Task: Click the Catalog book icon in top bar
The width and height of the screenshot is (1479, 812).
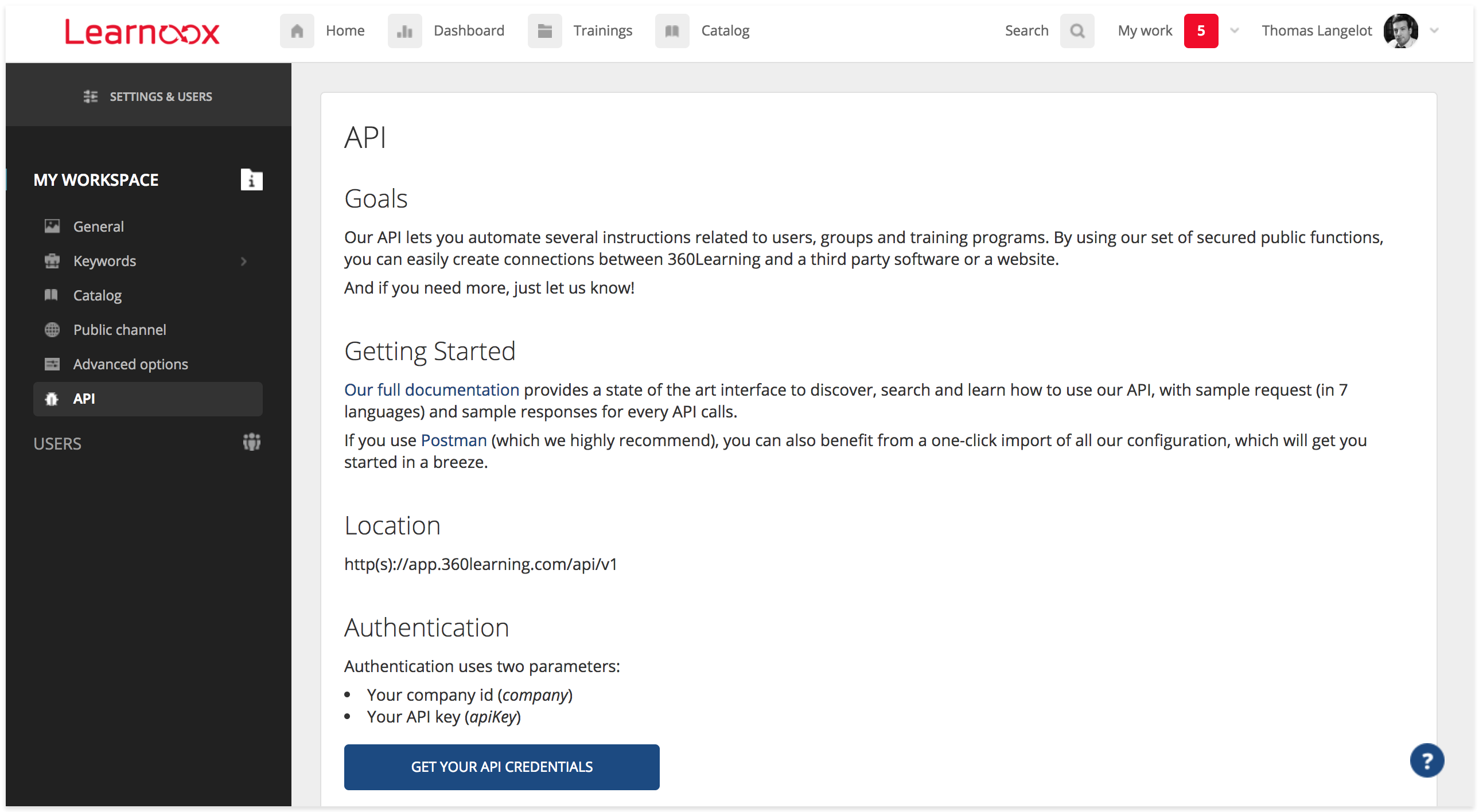Action: coord(672,31)
